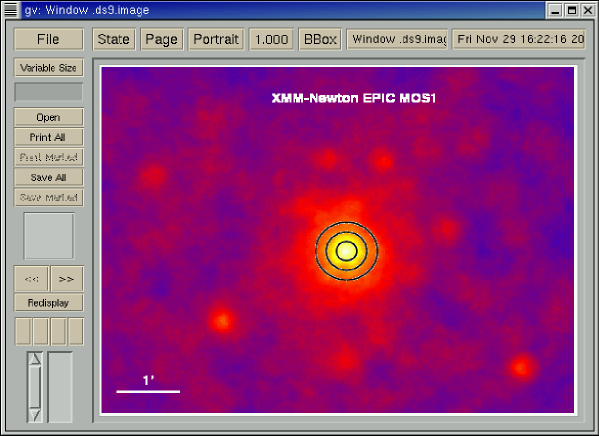Click the Redisplay button
Image resolution: width=599 pixels, height=436 pixels.
click(x=49, y=303)
